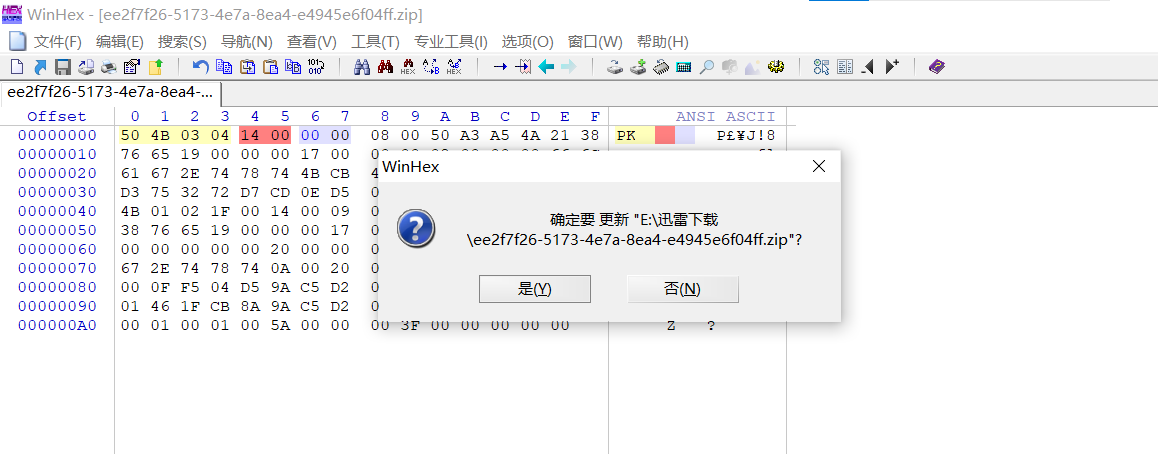Click the teal Back navigation arrow
This screenshot has height=454, width=1158.
(546, 66)
